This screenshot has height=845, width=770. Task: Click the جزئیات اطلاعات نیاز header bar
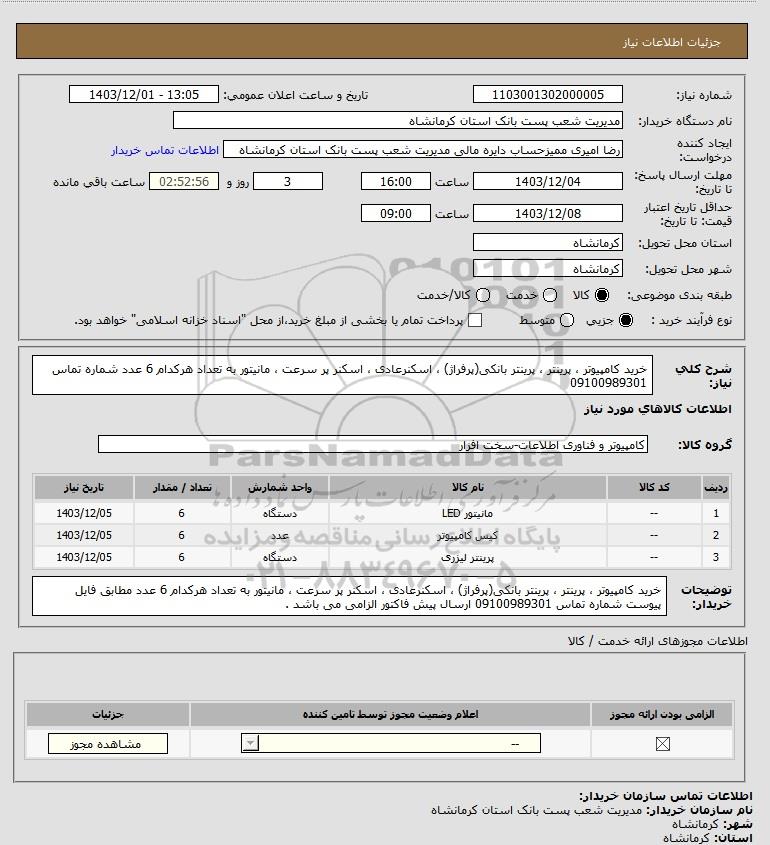382,41
